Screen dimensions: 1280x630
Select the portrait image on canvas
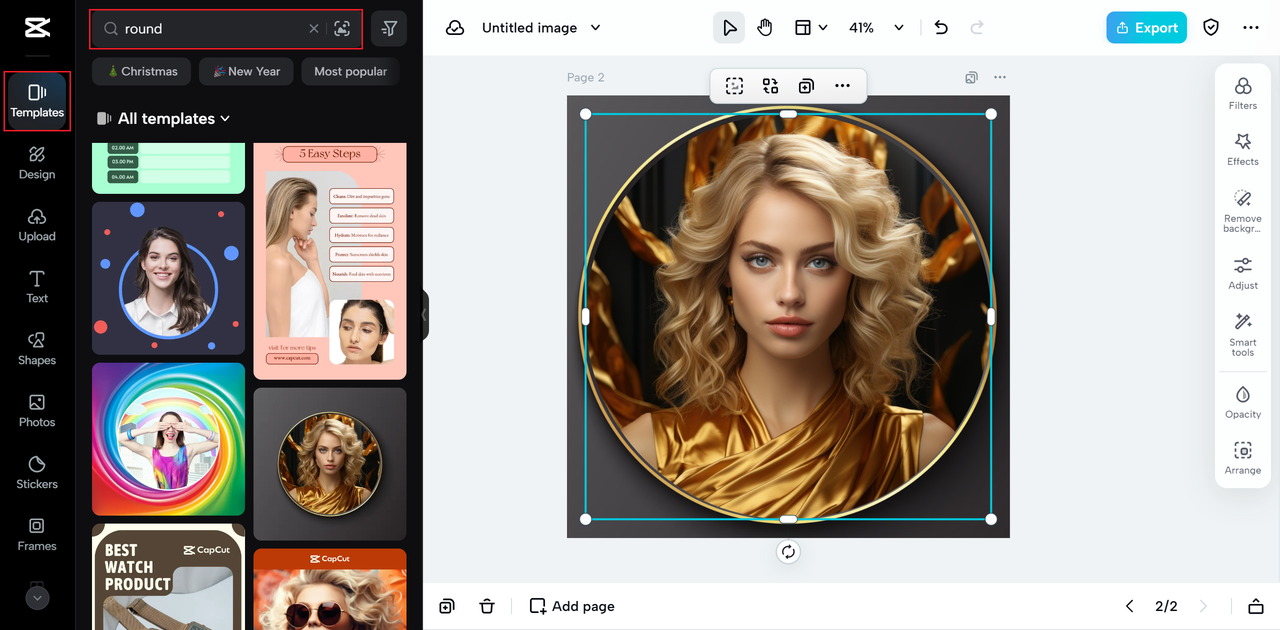point(788,316)
